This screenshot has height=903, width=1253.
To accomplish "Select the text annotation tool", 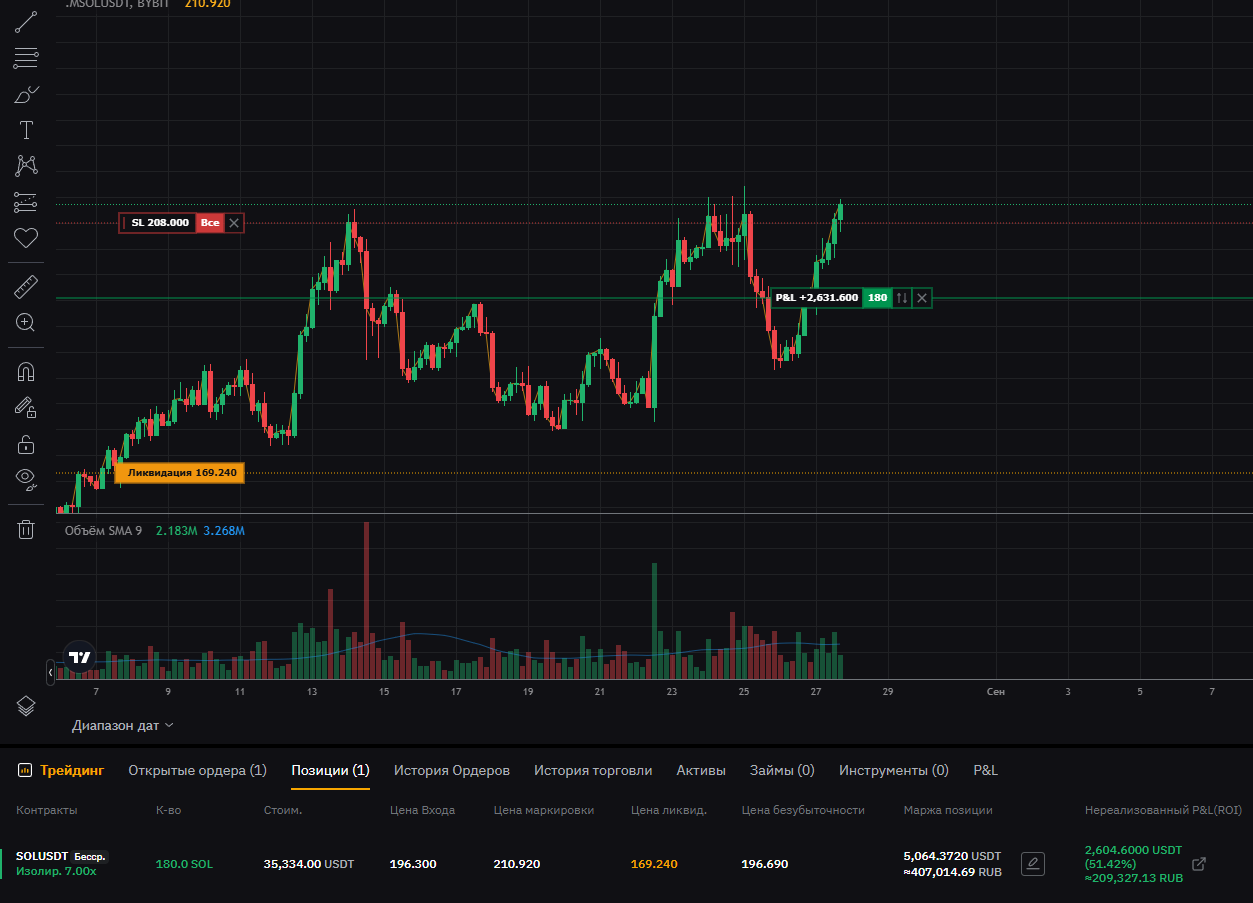I will click(26, 130).
